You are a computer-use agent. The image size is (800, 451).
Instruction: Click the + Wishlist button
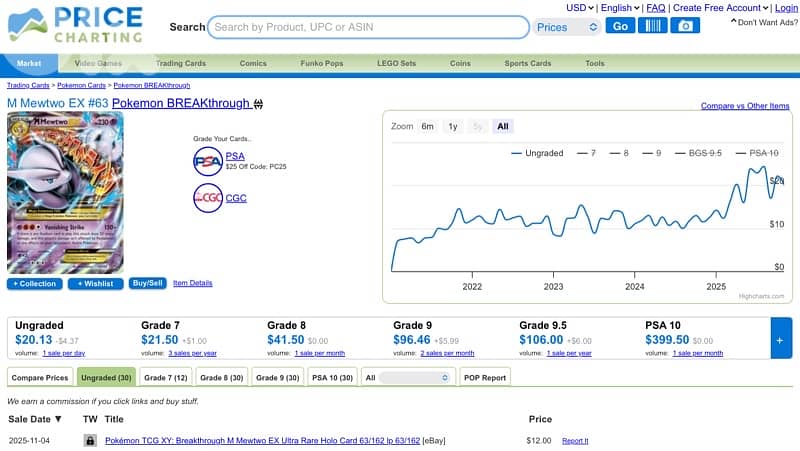(x=96, y=284)
